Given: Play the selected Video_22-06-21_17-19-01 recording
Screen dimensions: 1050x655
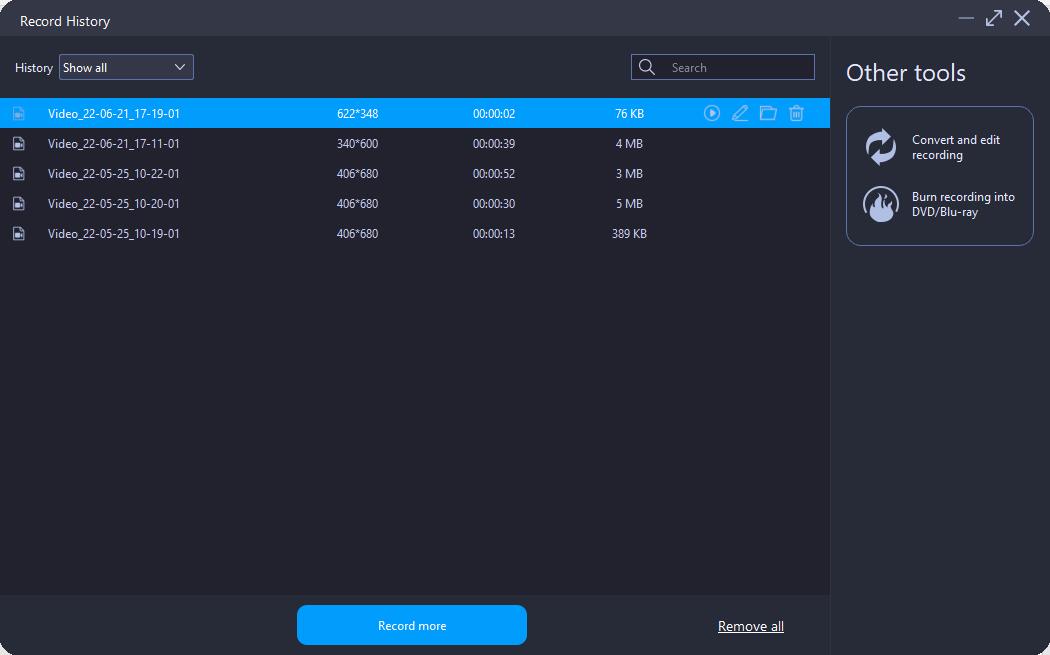Looking at the screenshot, I should coord(712,113).
